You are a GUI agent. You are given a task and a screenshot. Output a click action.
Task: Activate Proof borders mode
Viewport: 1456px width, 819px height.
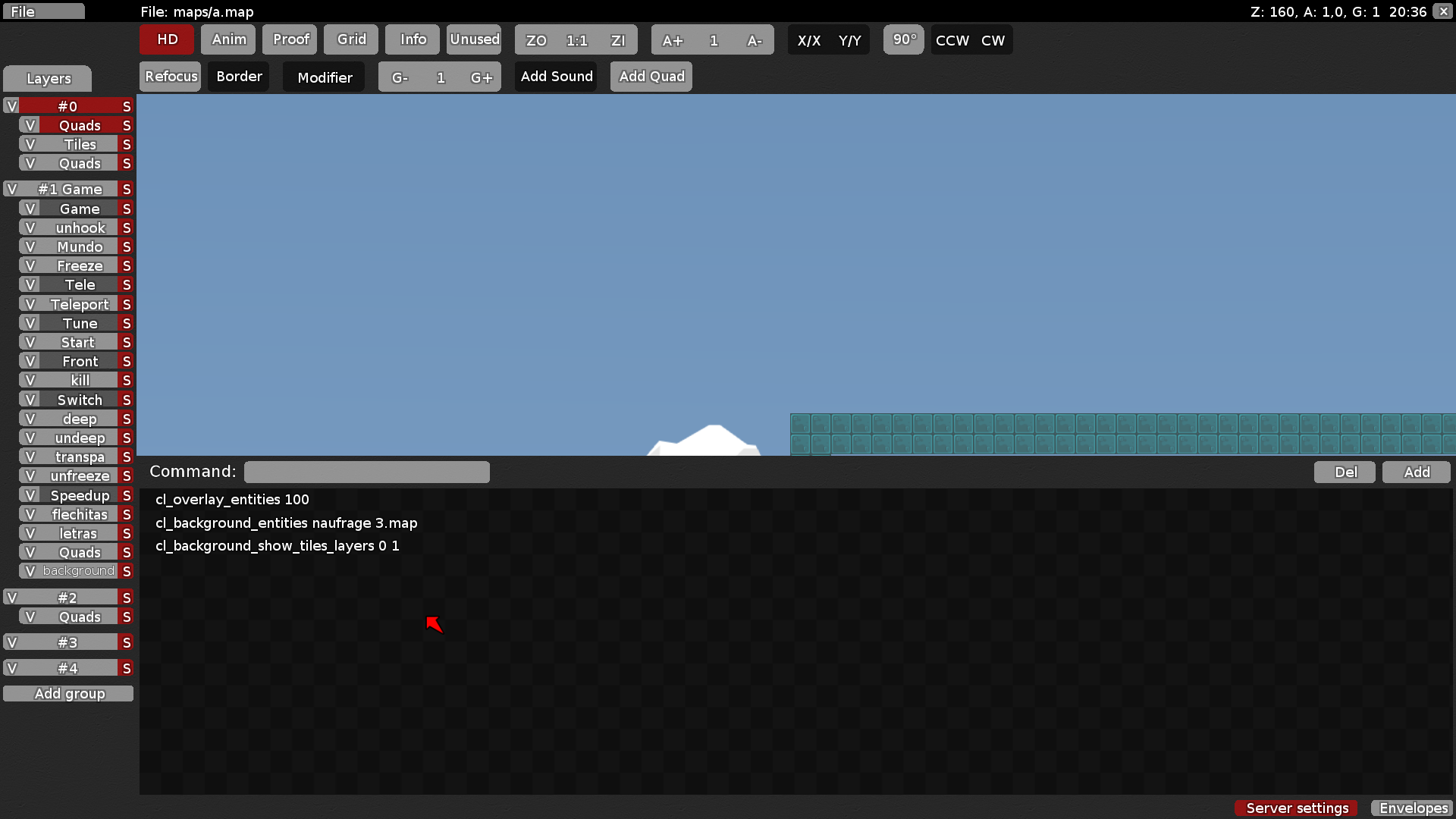(289, 39)
